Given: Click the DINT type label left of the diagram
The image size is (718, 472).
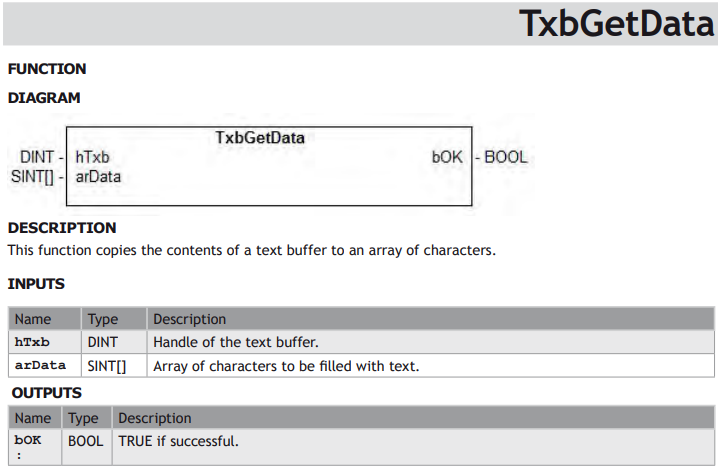Looking at the screenshot, I should [x=37, y=157].
